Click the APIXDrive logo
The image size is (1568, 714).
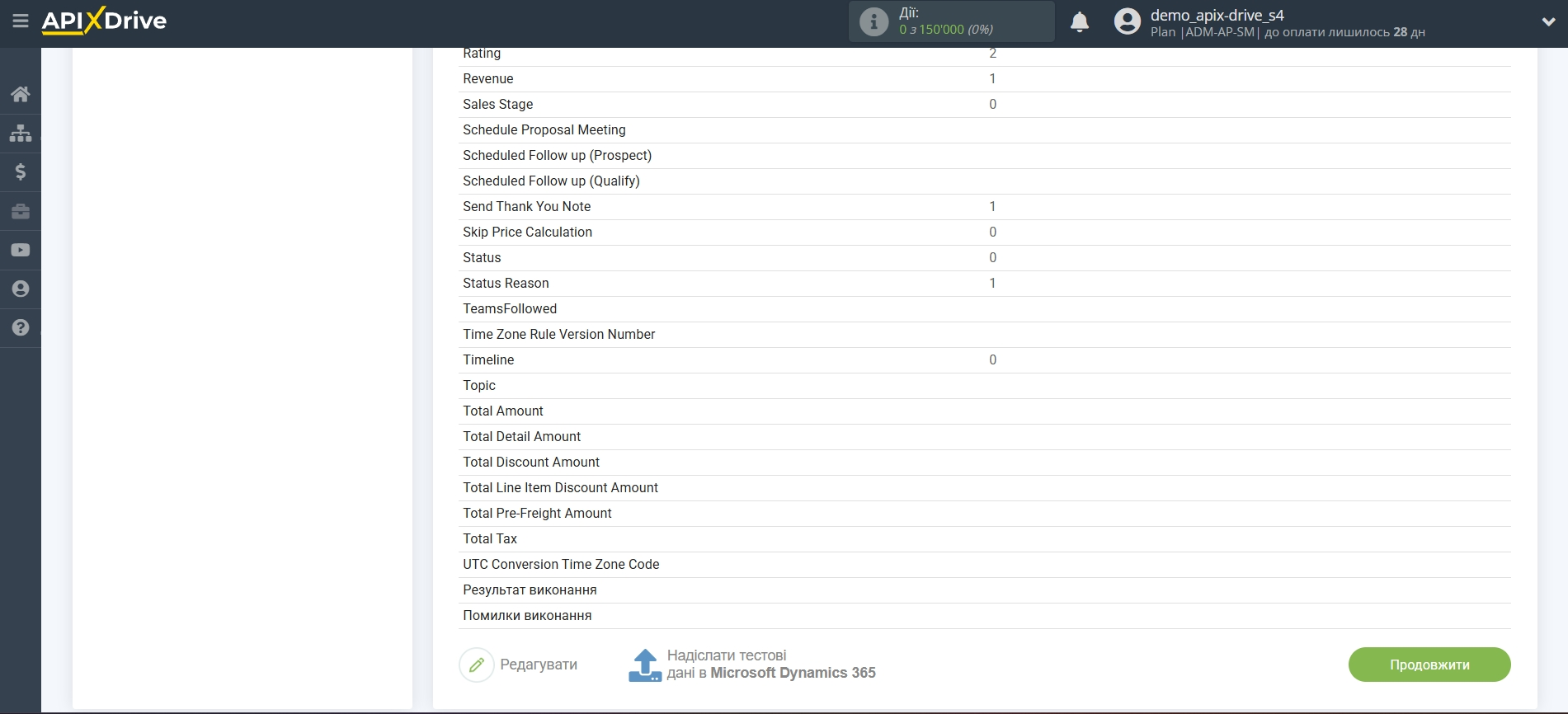pos(104,21)
